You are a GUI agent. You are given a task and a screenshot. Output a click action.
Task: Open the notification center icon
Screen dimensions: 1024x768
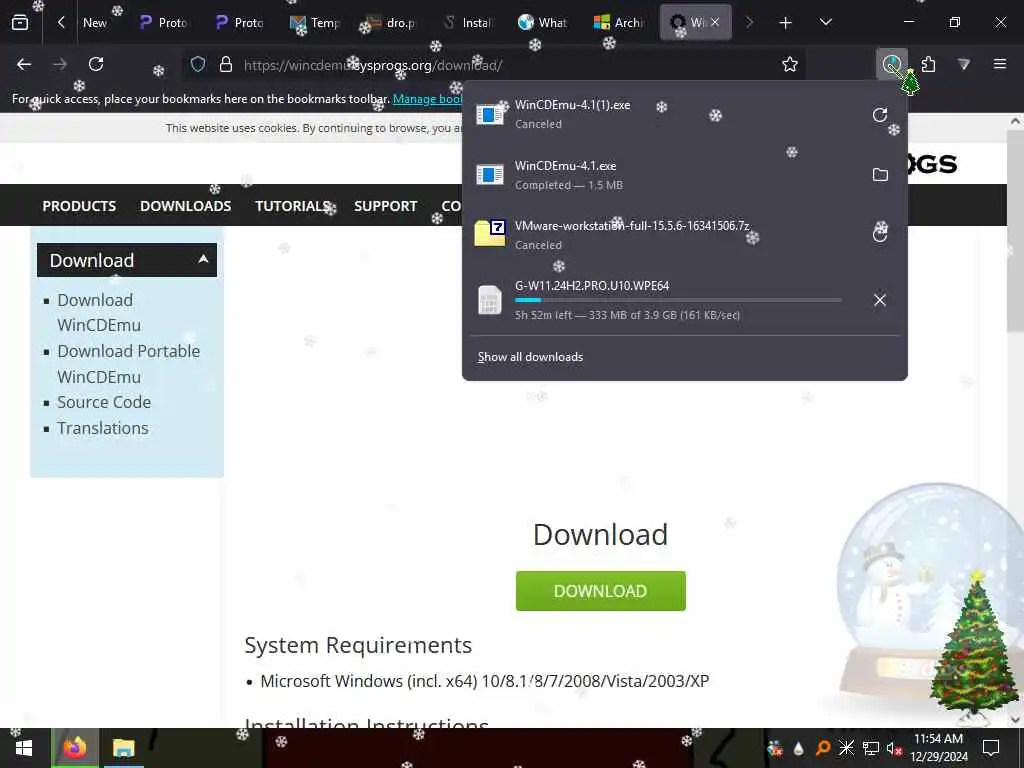[x=991, y=748]
